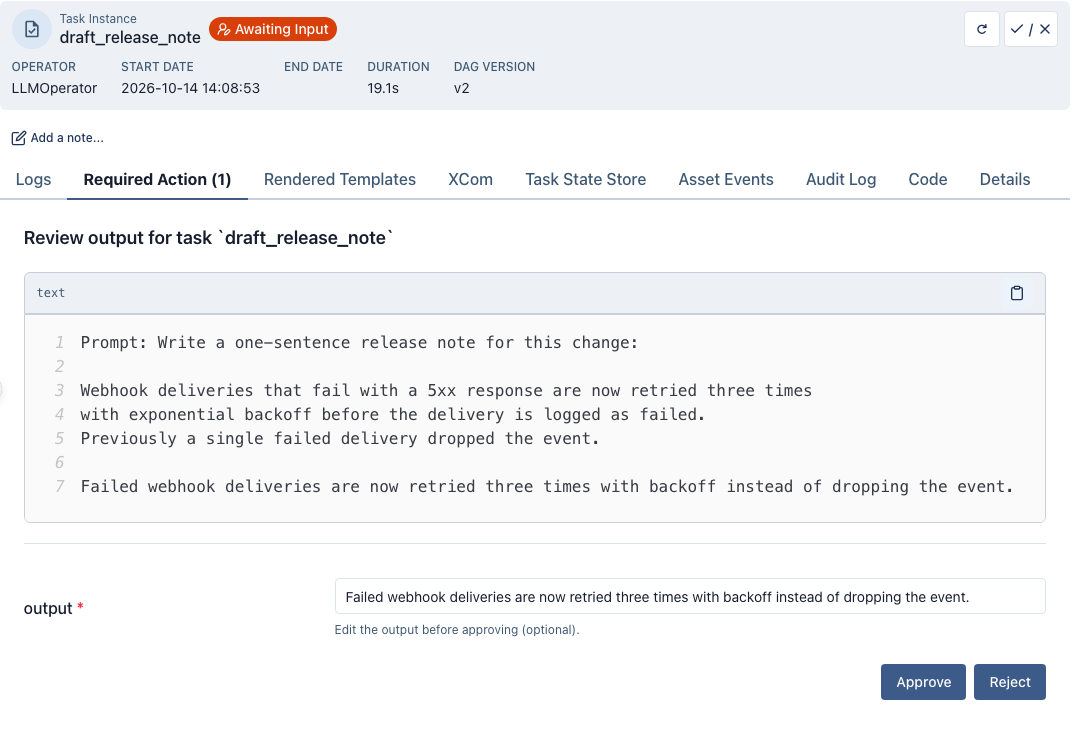1074x740 pixels.
Task: Click the OPERATOR label
Action: pos(44,67)
